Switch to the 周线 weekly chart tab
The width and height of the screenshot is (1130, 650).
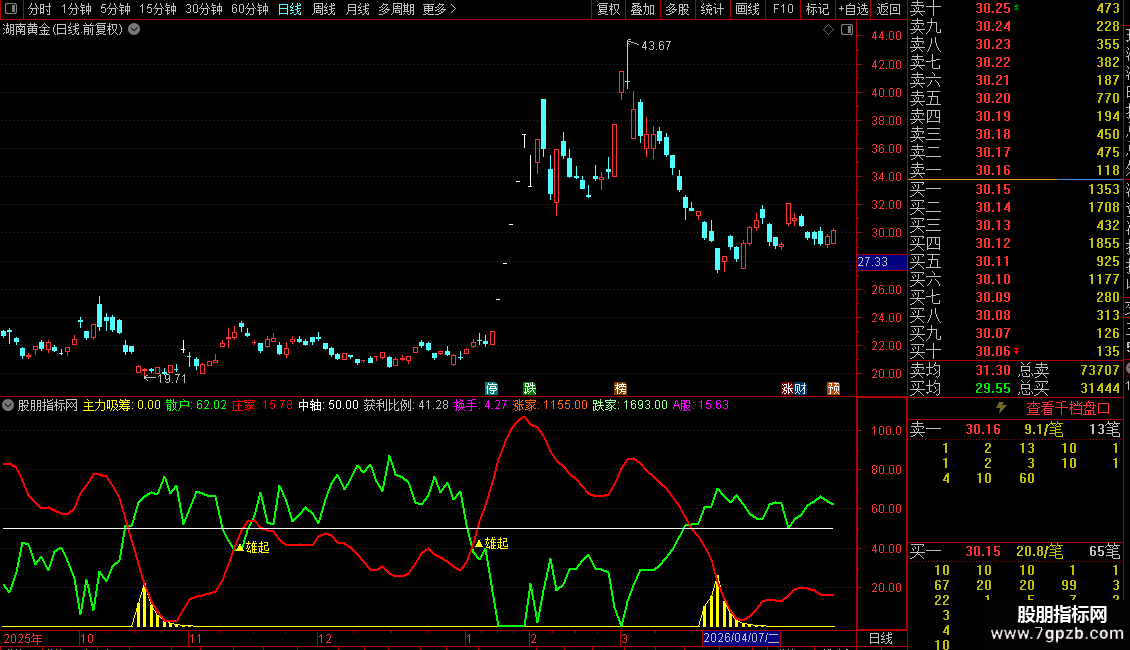(x=324, y=9)
